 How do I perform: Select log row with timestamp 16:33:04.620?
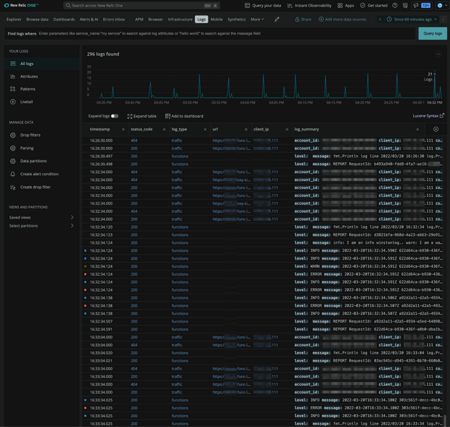(x=263, y=353)
